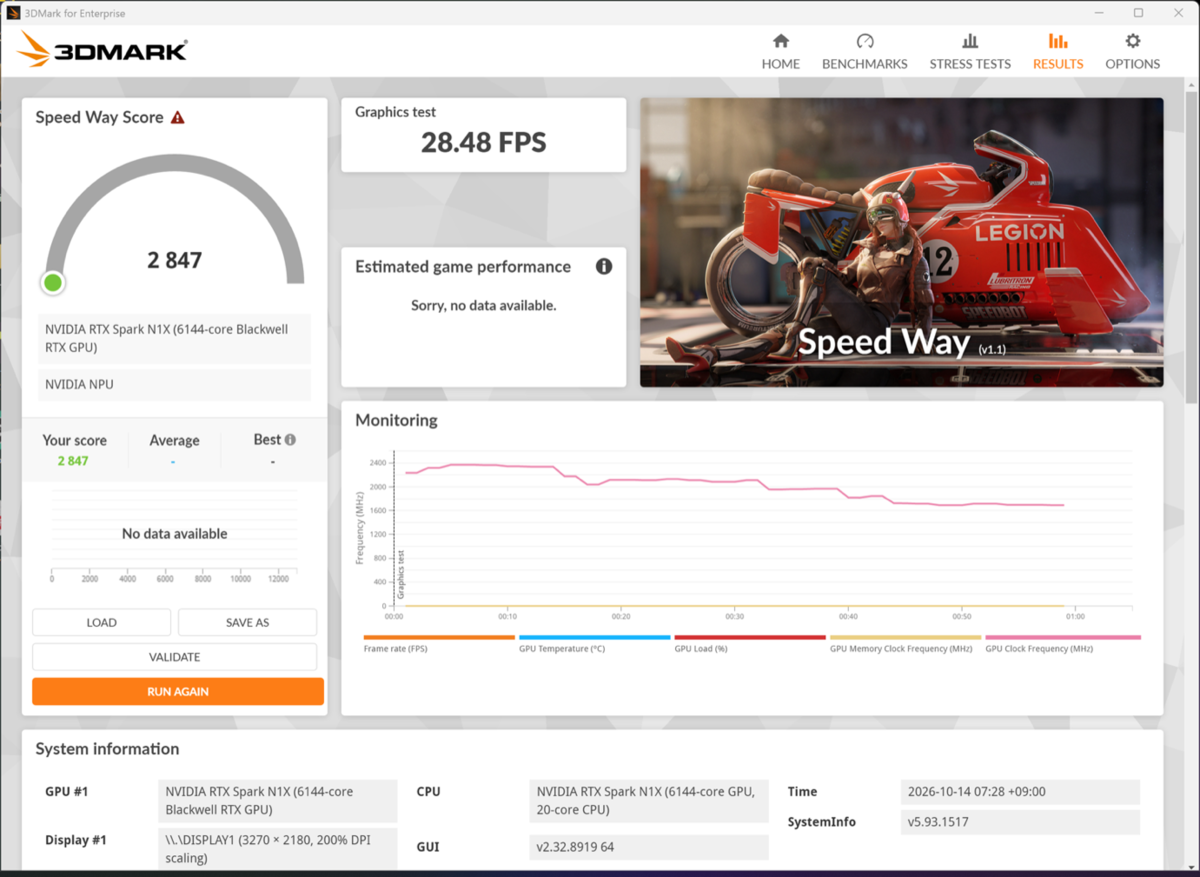The image size is (1200, 877).
Task: Click the Stress Tests bar chart icon
Action: tap(970, 41)
